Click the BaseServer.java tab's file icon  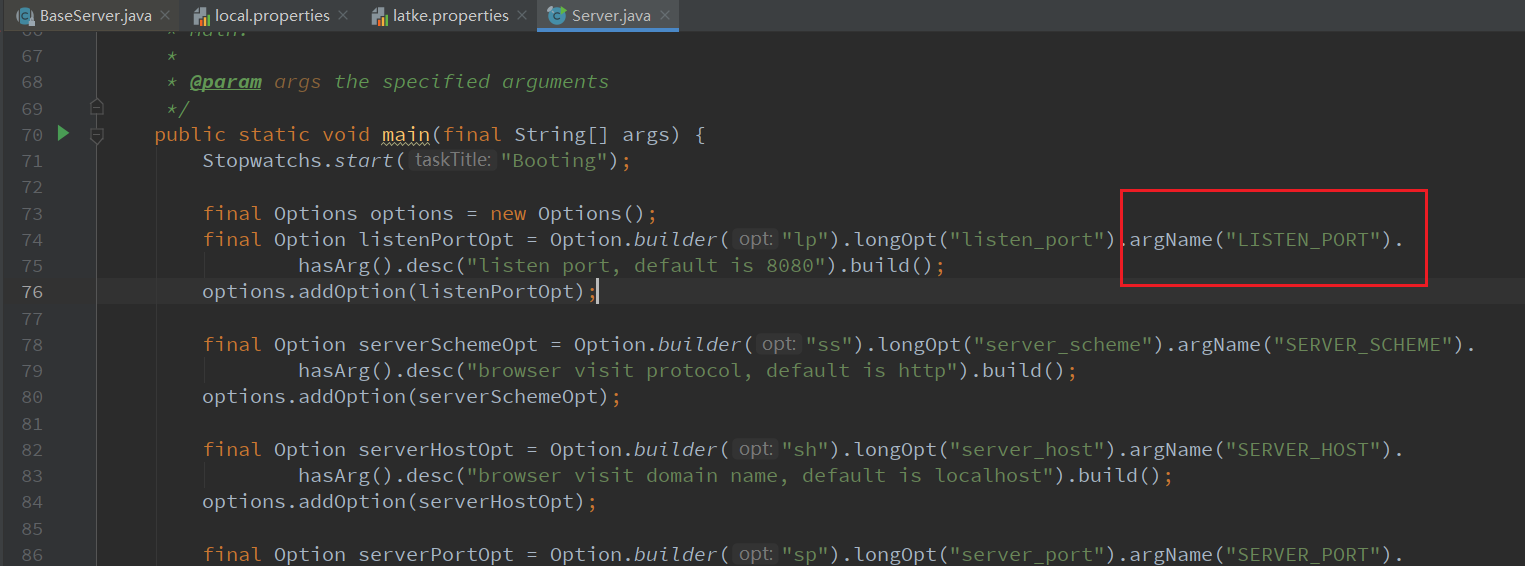pos(25,16)
